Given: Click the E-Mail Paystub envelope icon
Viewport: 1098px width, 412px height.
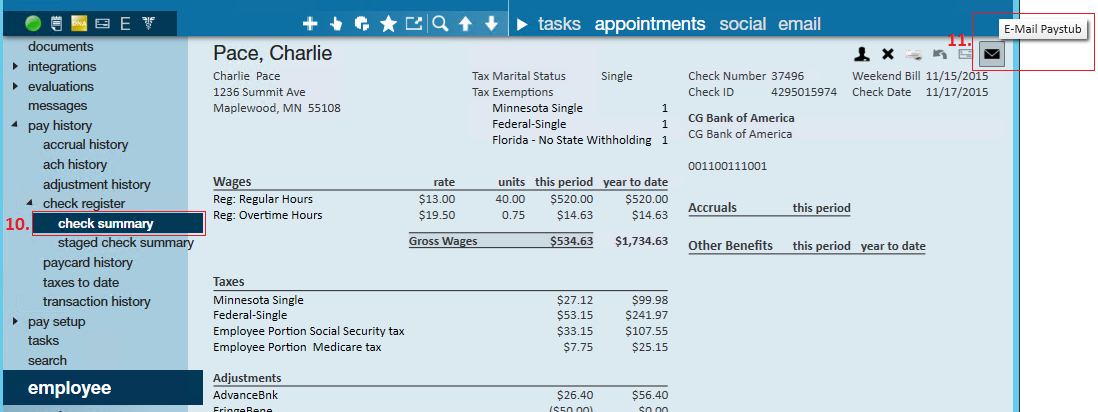Looking at the screenshot, I should point(992,54).
